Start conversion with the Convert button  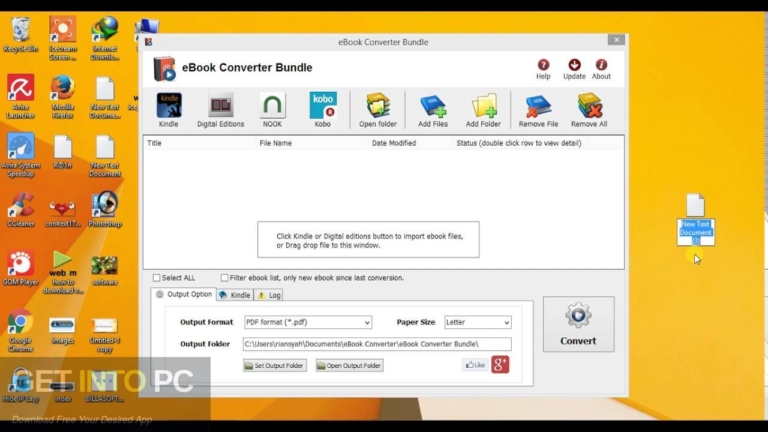click(x=578, y=324)
